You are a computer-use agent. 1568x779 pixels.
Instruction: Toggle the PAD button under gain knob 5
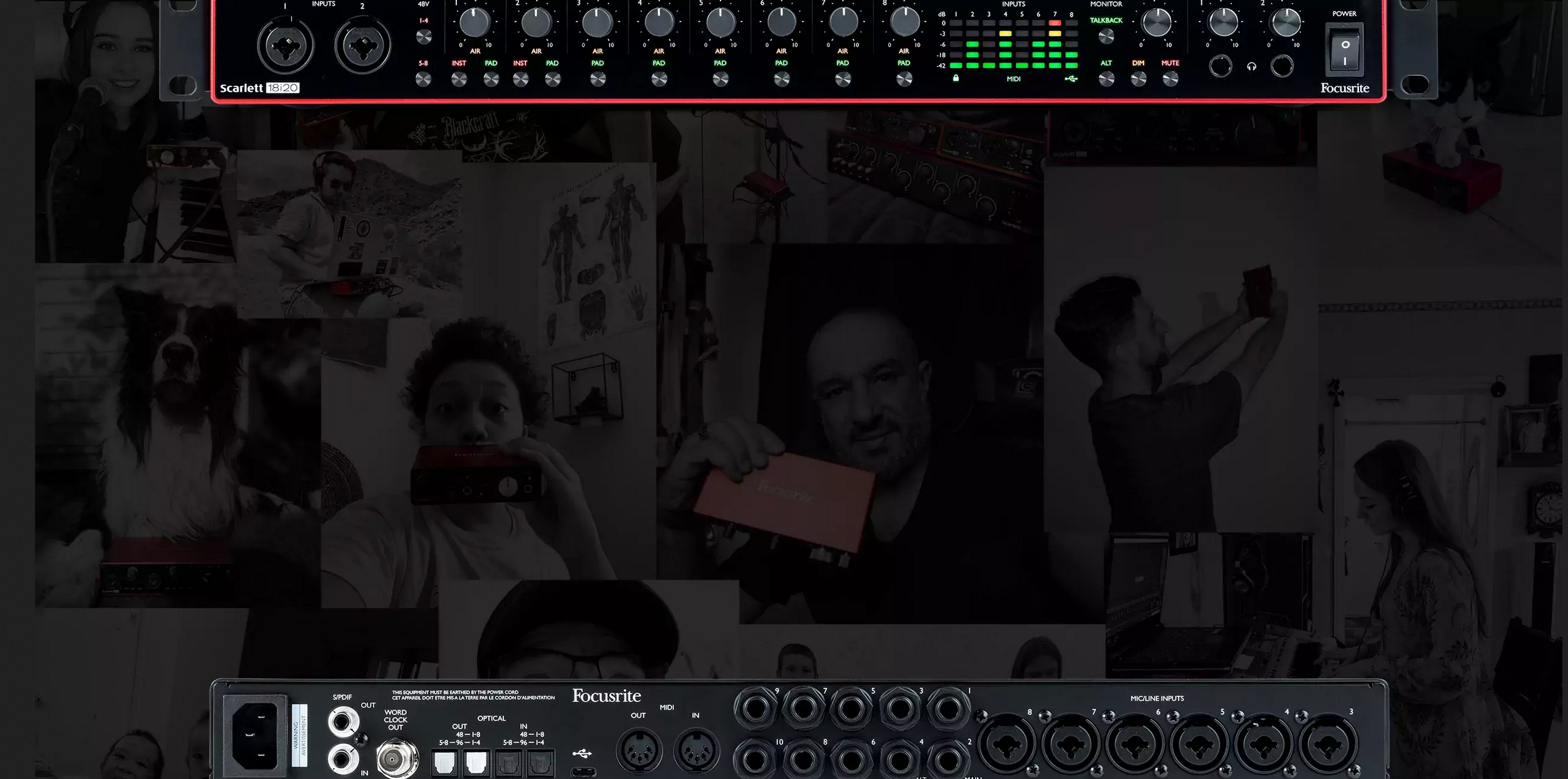coord(720,79)
